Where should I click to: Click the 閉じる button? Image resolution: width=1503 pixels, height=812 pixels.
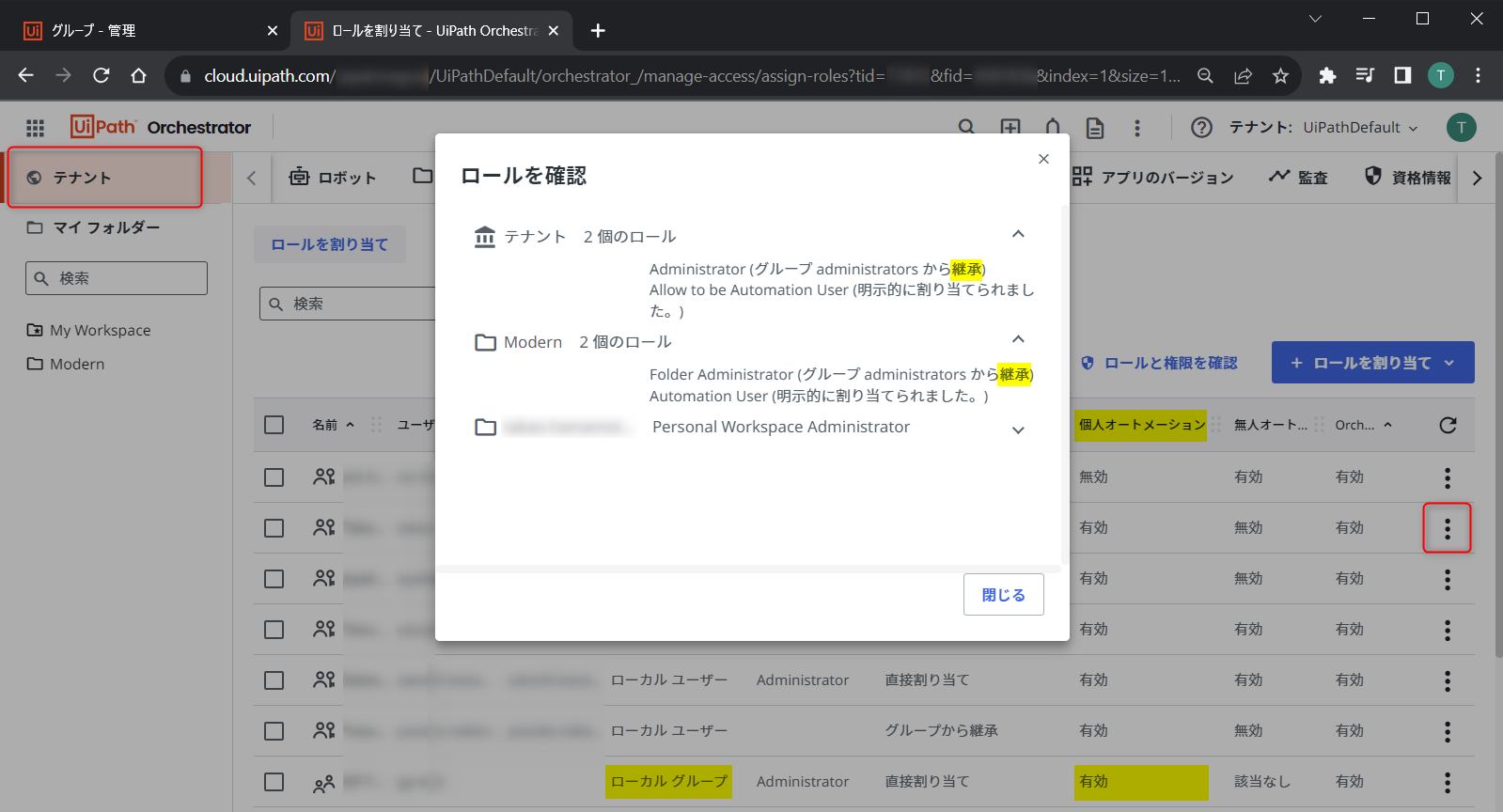click(1003, 595)
